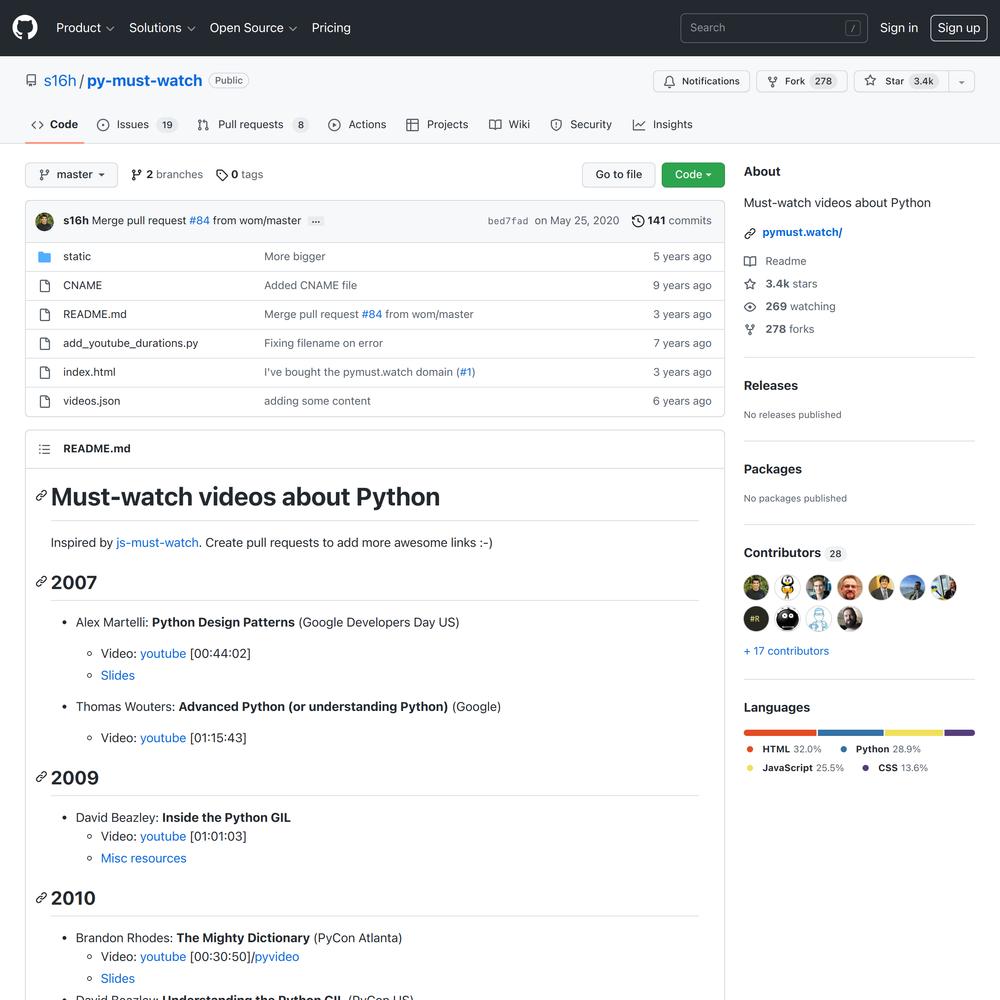Viewport: 1000px width, 1000px height.
Task: Open the Code tab
Action: click(x=55, y=125)
